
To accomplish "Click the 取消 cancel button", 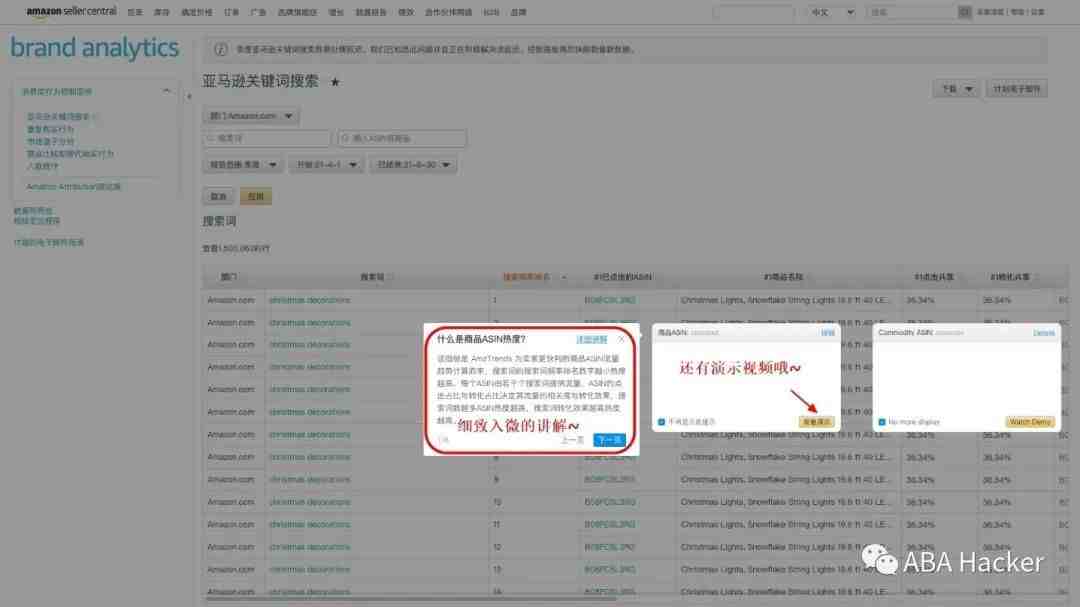I will tap(218, 196).
